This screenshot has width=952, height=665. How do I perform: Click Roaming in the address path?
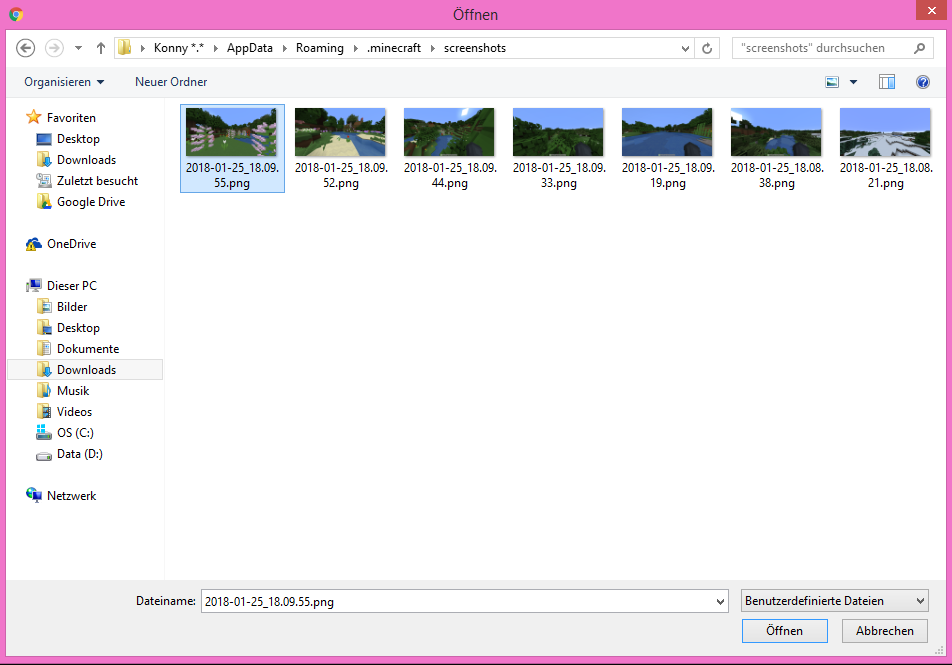[x=319, y=48]
